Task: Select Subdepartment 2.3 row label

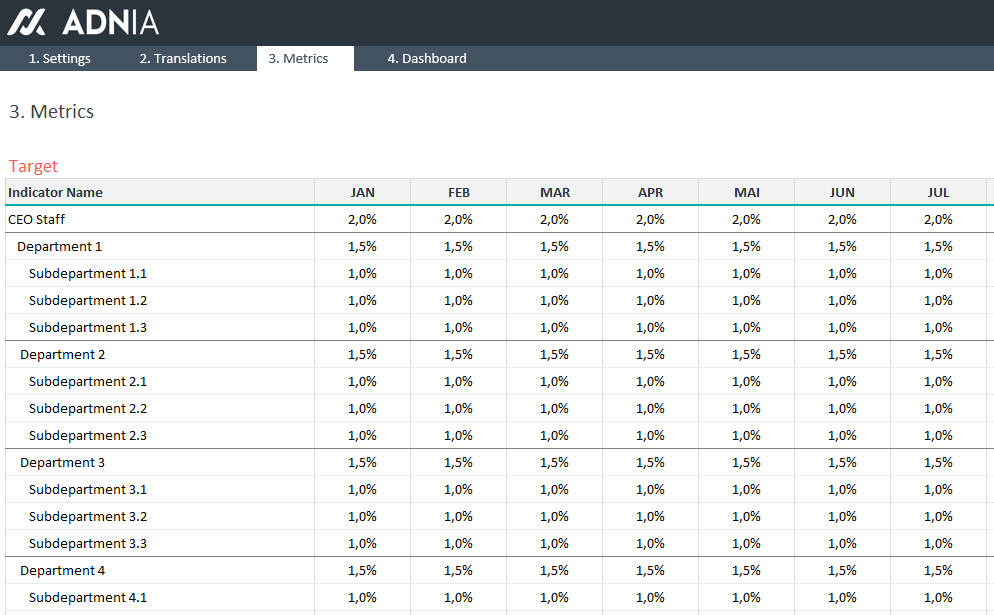Action: 87,436
